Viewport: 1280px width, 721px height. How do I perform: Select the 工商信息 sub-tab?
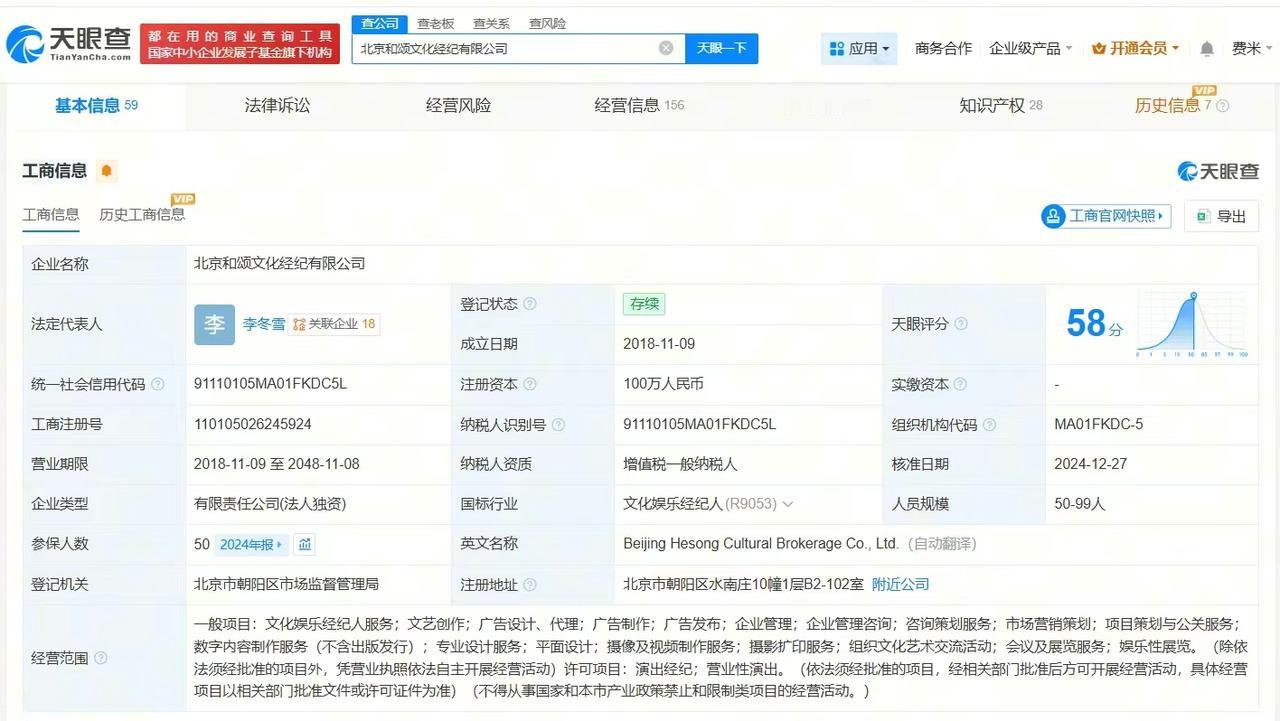(51, 215)
